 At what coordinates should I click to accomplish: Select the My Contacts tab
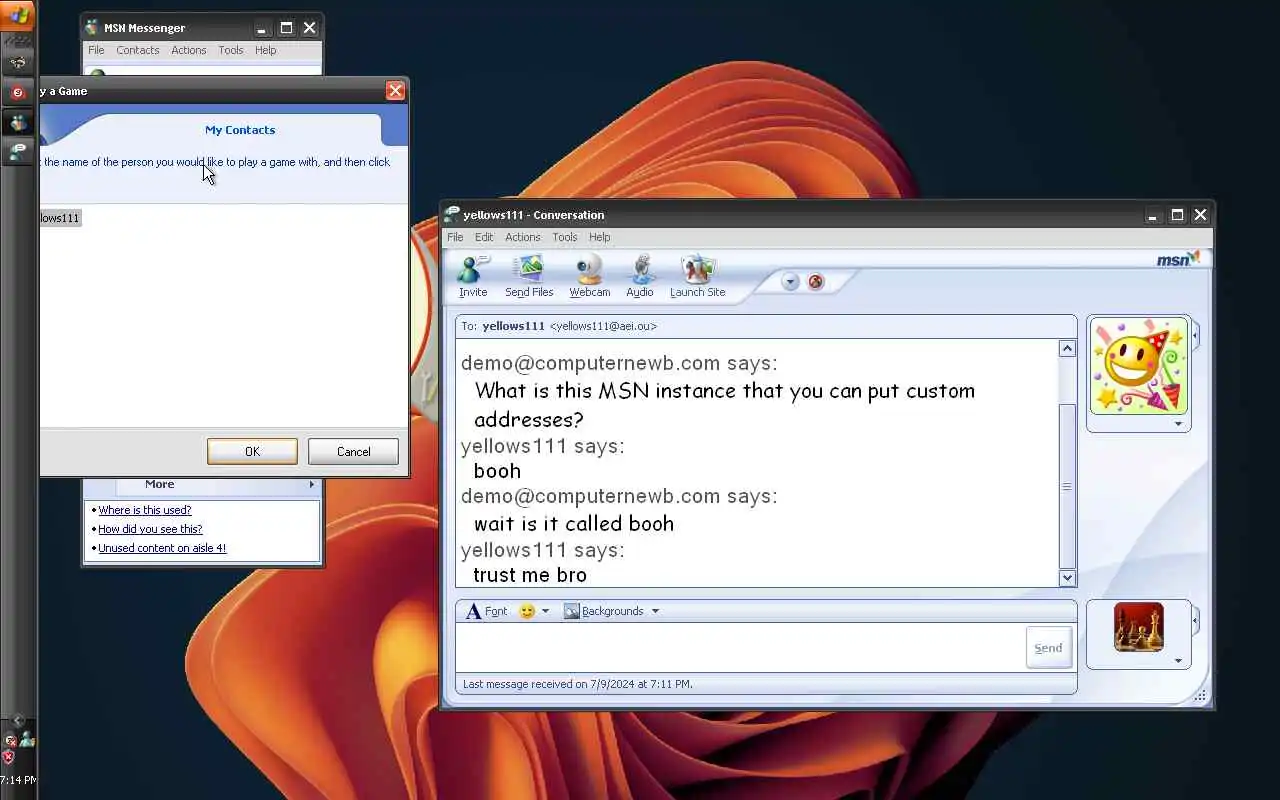coord(240,130)
